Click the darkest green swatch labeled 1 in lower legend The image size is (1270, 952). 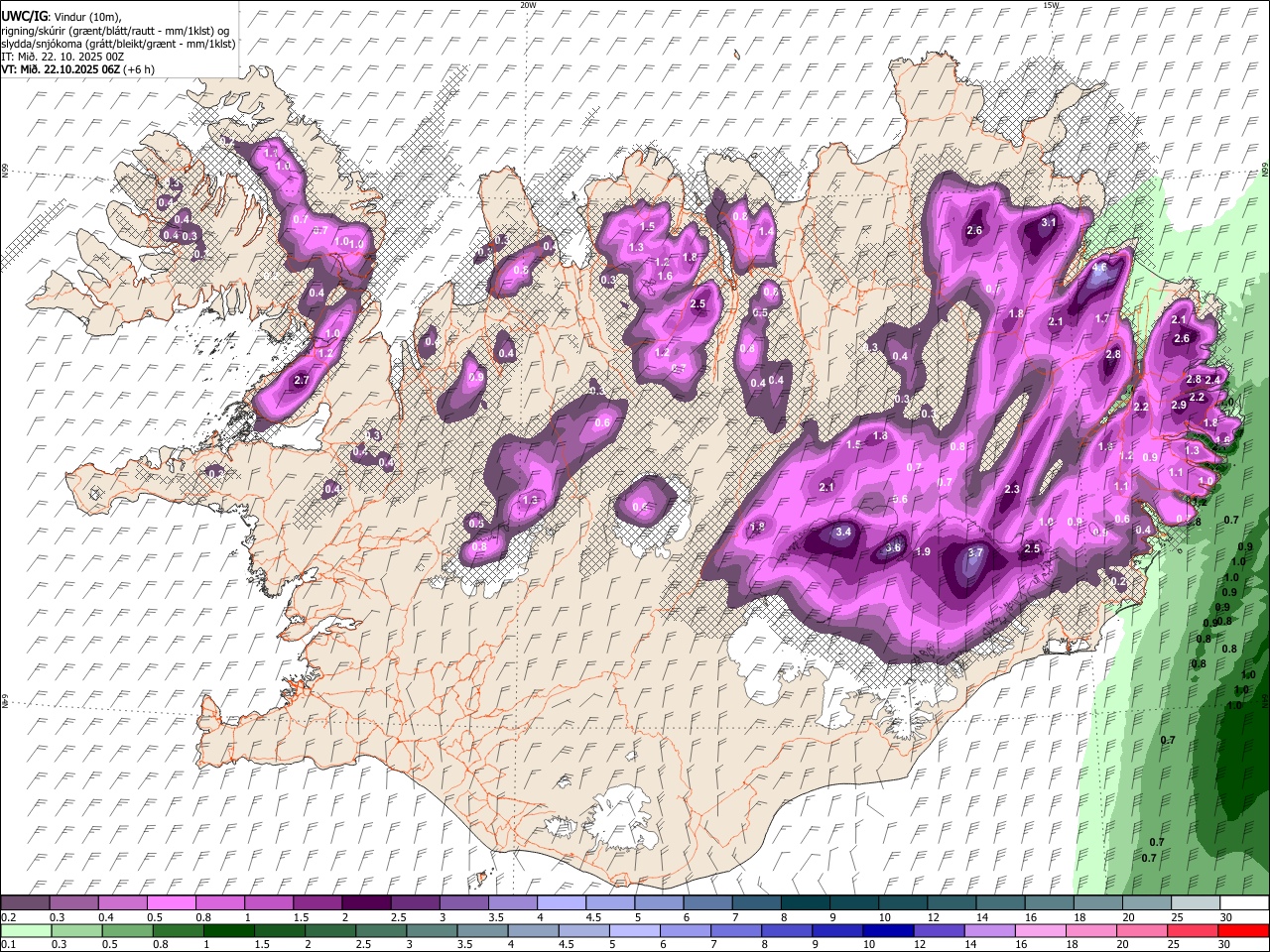pos(229,930)
